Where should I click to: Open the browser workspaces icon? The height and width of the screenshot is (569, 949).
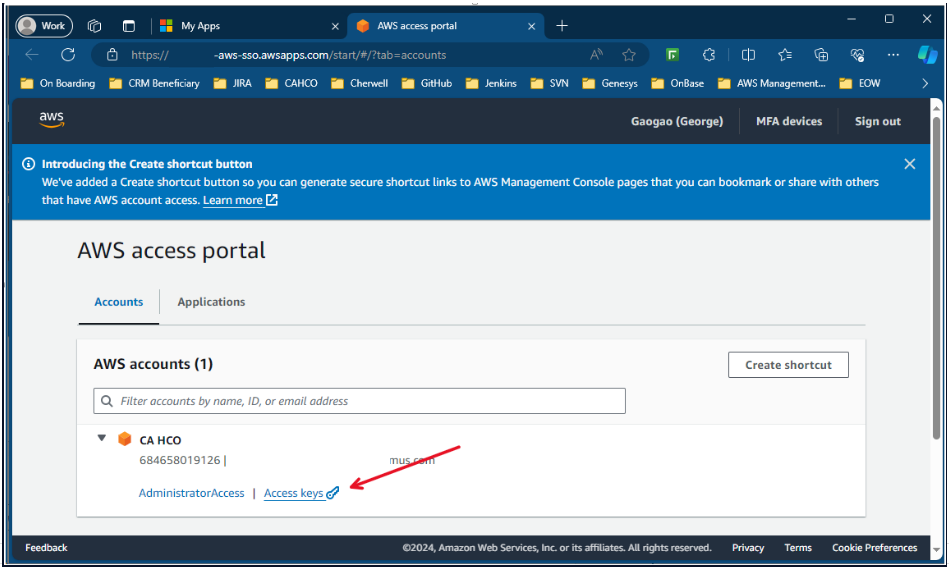94,26
